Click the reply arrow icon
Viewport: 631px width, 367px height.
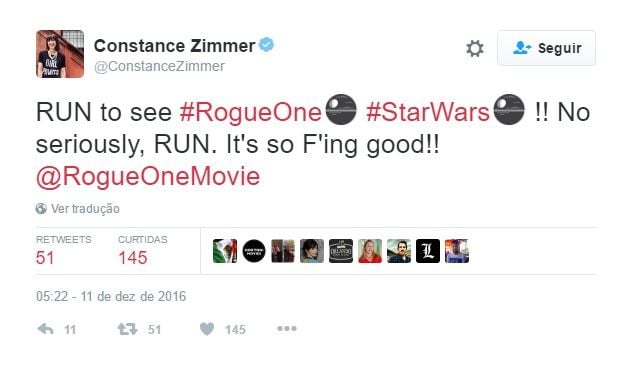pyautogui.click(x=45, y=329)
